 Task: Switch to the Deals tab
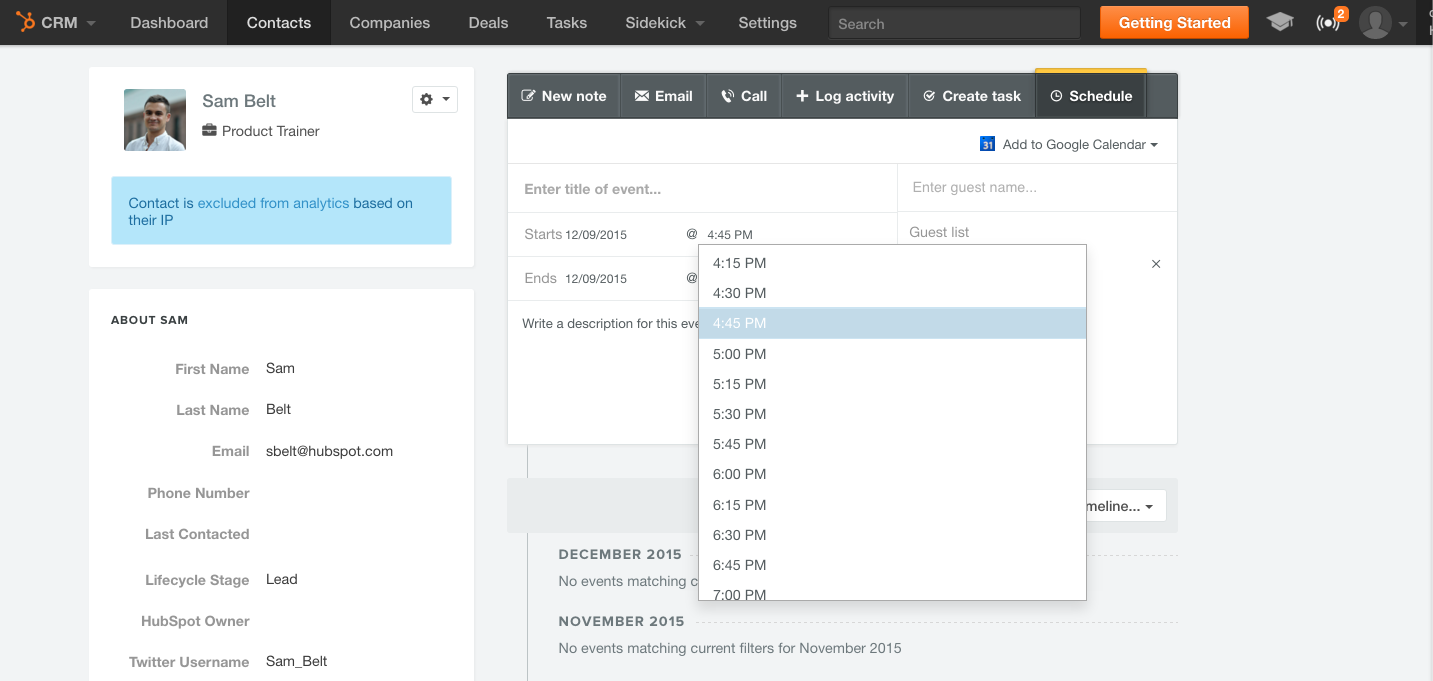(488, 22)
